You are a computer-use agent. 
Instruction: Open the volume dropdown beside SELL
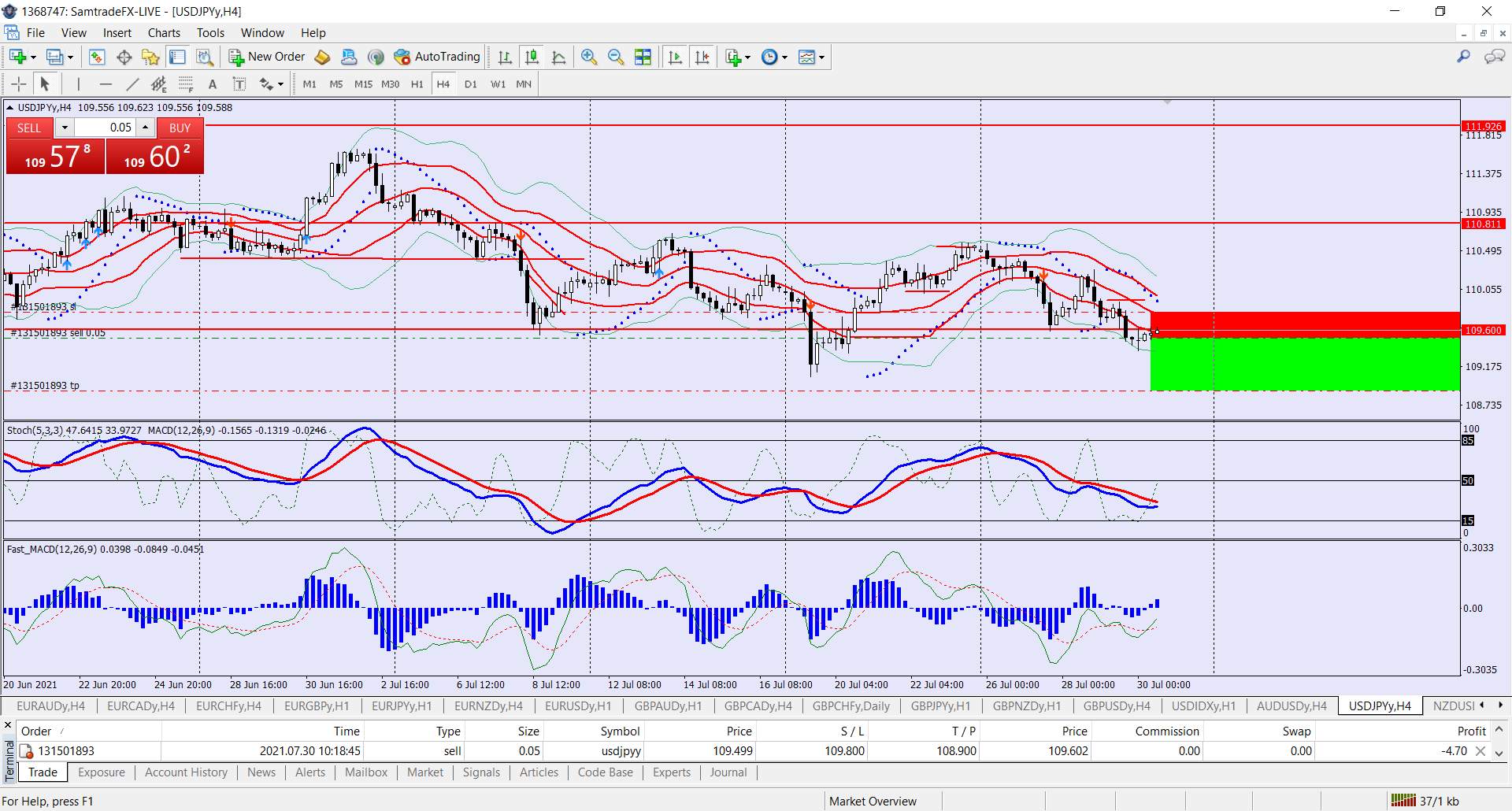[x=65, y=128]
